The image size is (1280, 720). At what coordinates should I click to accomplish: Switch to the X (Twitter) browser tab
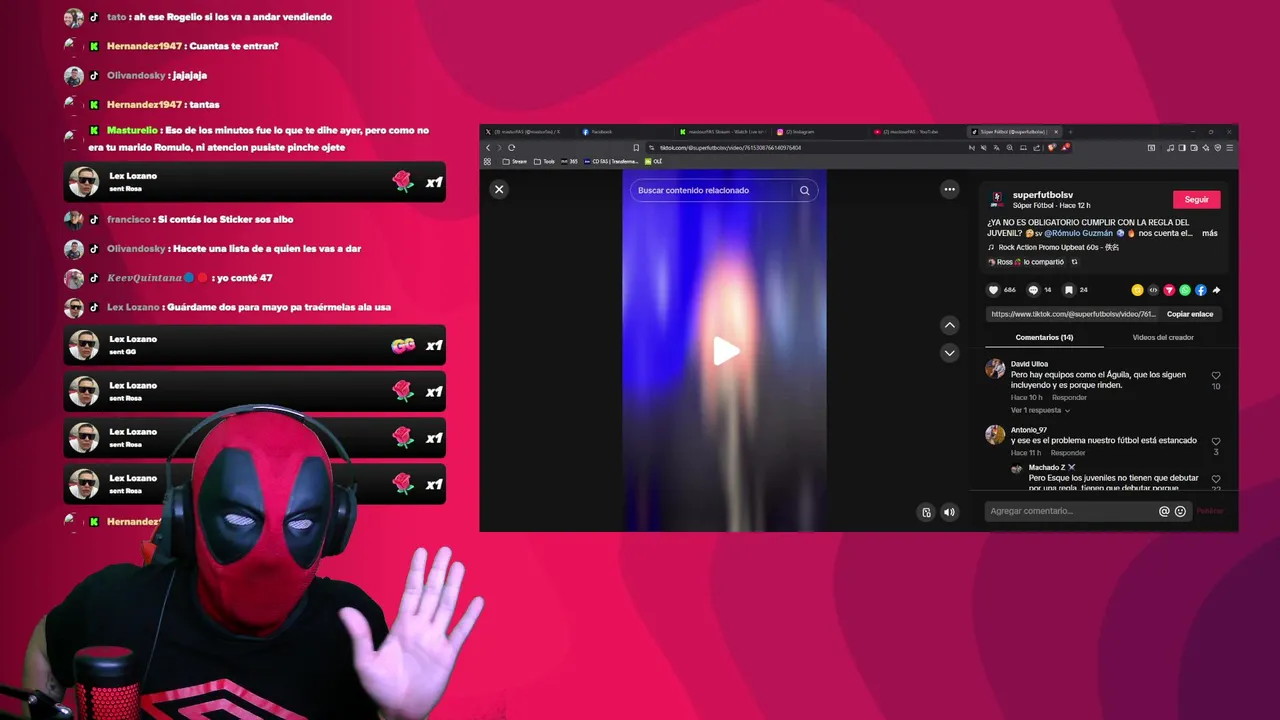[x=528, y=132]
